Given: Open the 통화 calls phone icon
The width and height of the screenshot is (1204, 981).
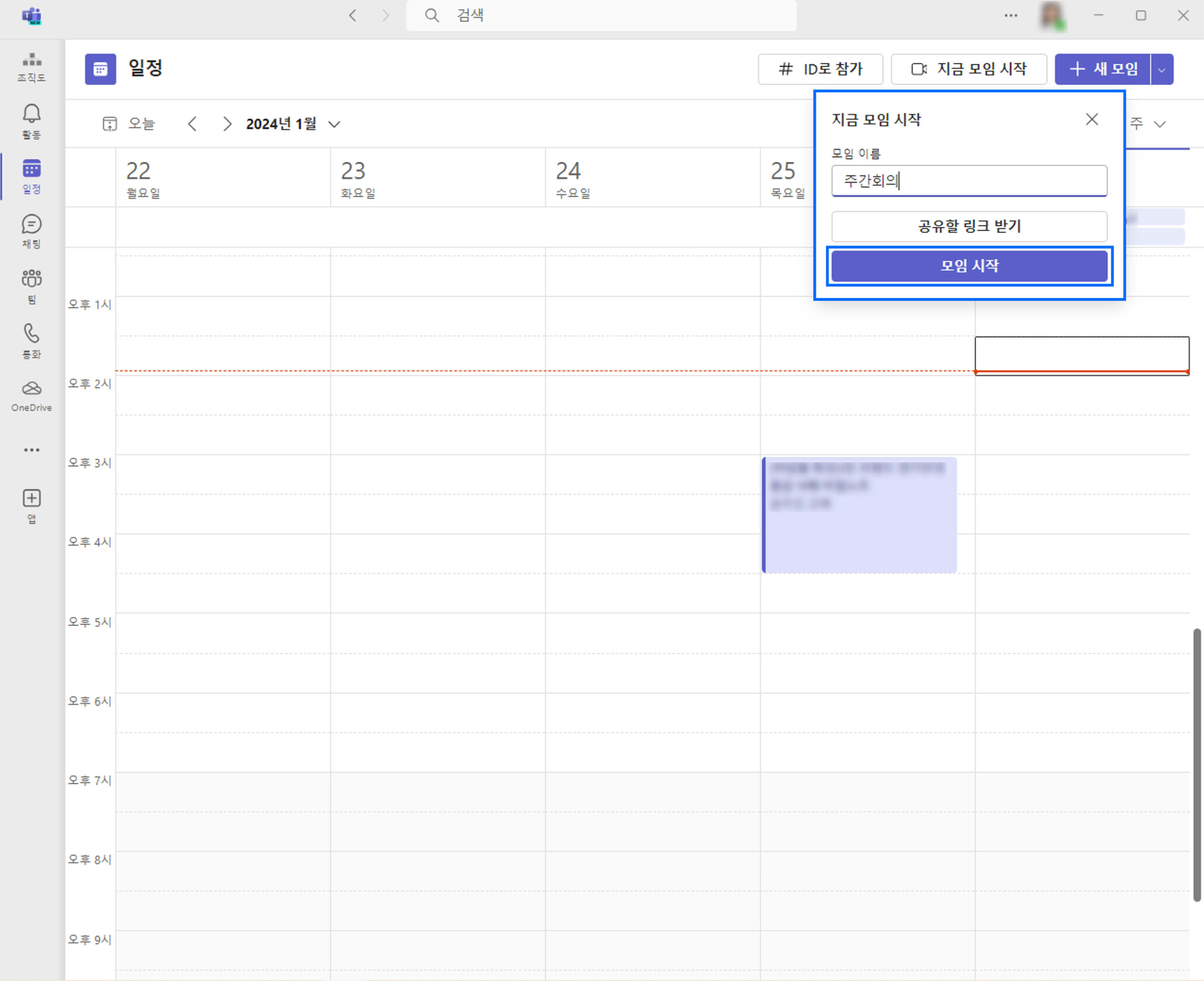Looking at the screenshot, I should point(32,340).
